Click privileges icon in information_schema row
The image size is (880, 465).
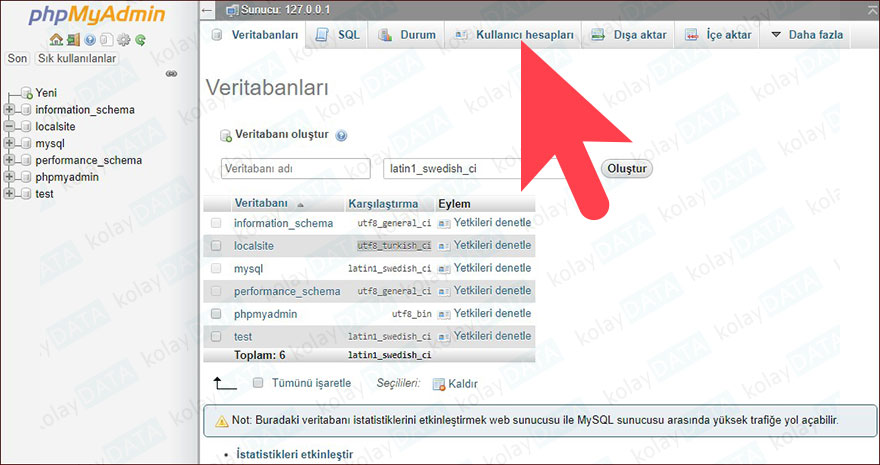[444, 223]
